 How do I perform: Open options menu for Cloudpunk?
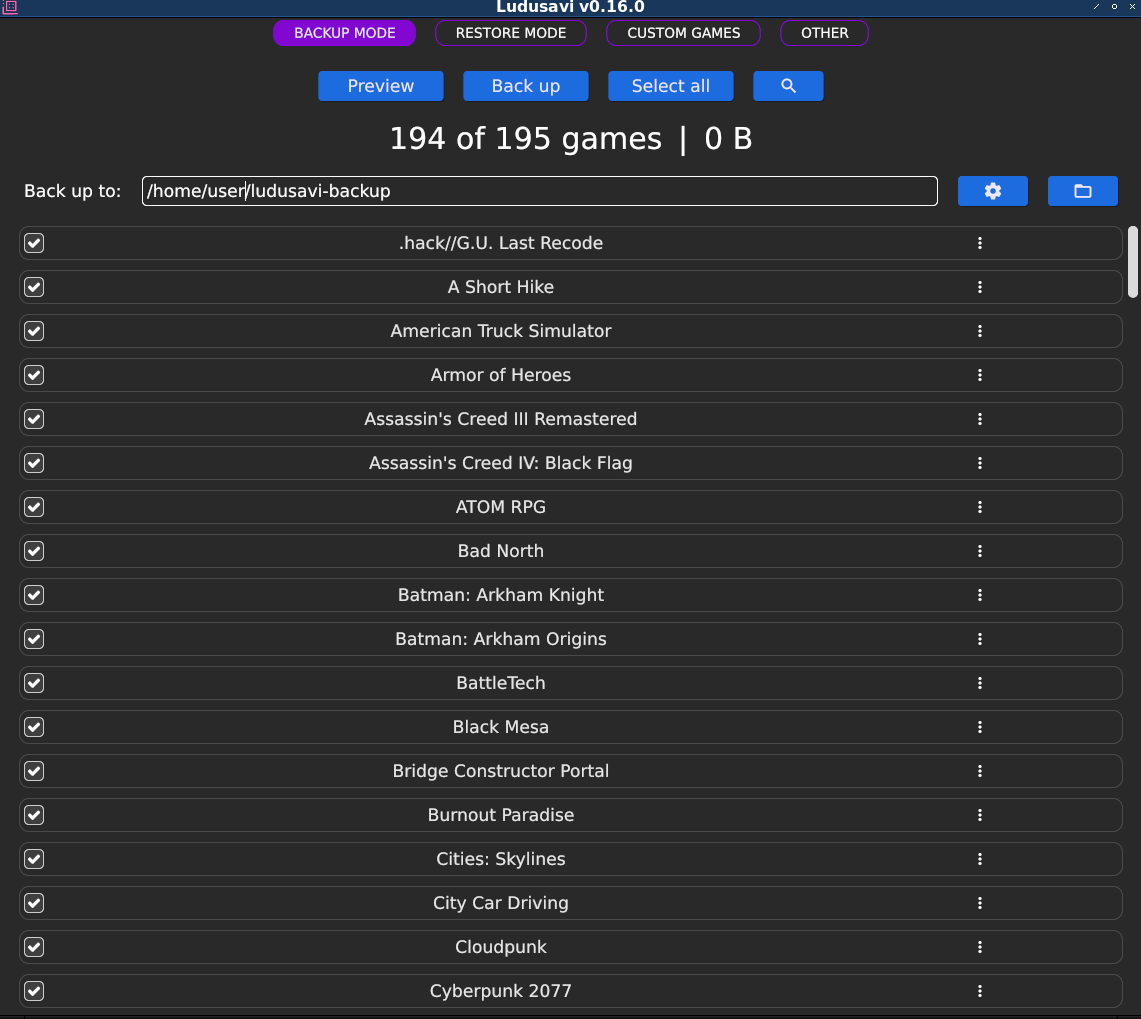(x=980, y=948)
